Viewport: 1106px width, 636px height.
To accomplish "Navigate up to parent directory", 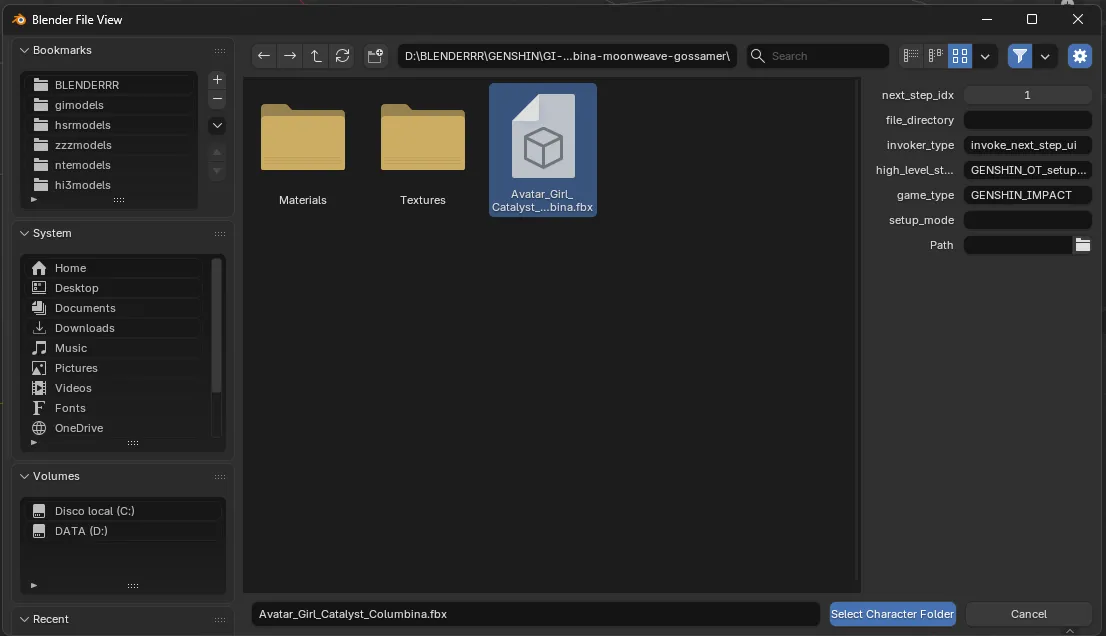I will tap(316, 56).
